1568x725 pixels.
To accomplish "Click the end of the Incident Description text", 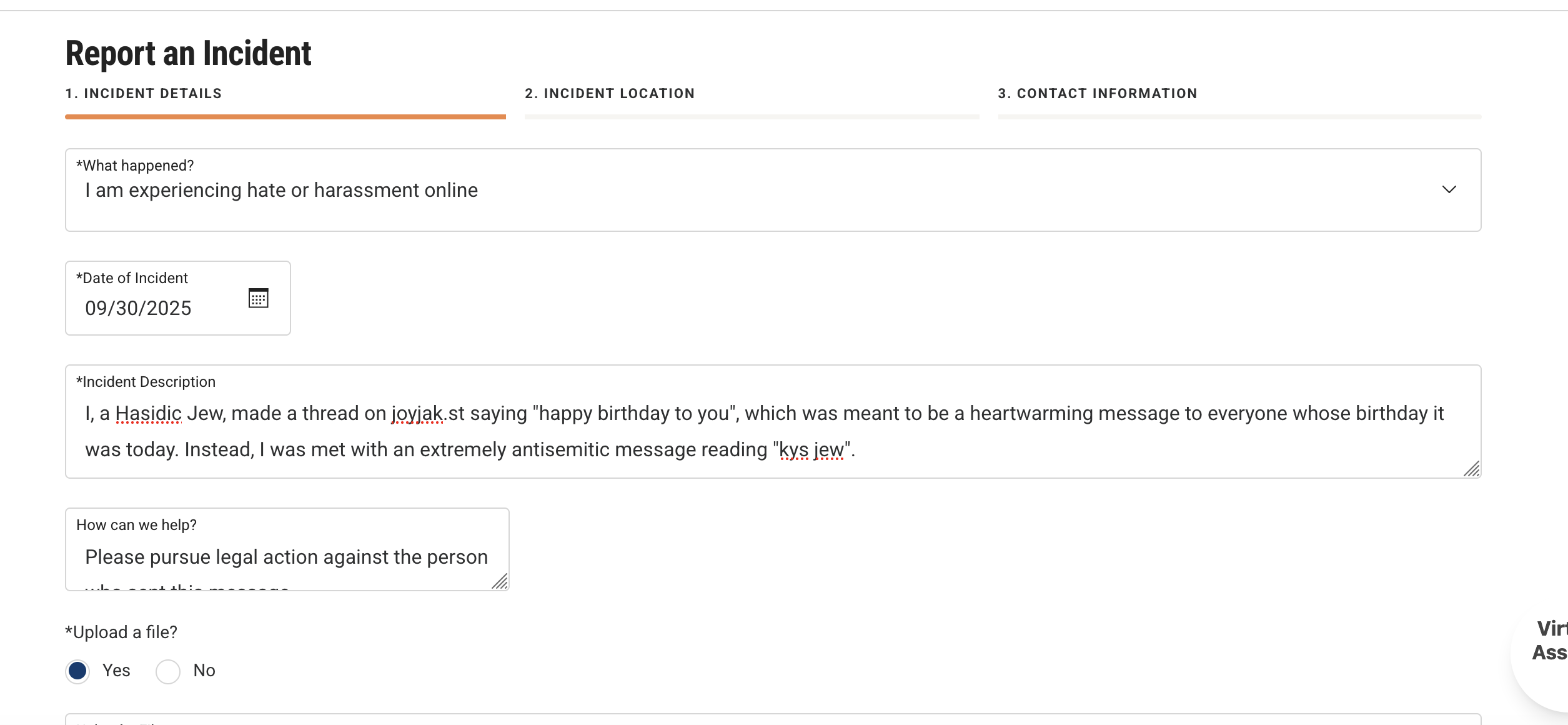I will (x=856, y=450).
